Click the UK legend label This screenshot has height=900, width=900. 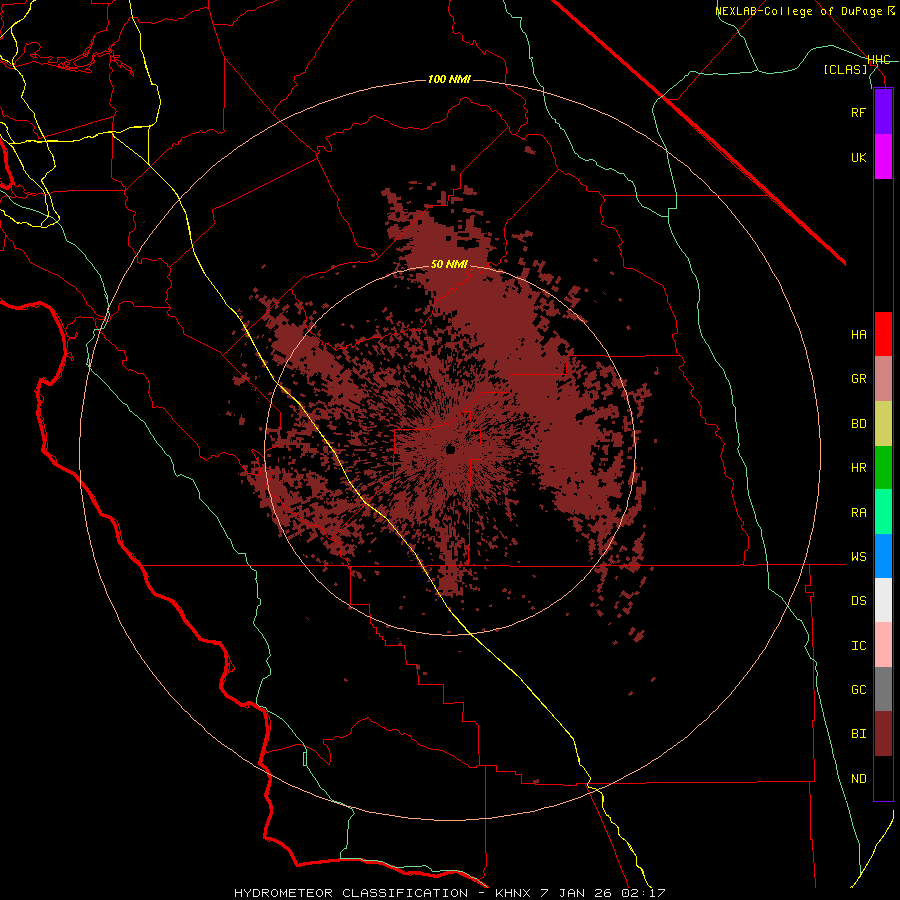coord(858,157)
